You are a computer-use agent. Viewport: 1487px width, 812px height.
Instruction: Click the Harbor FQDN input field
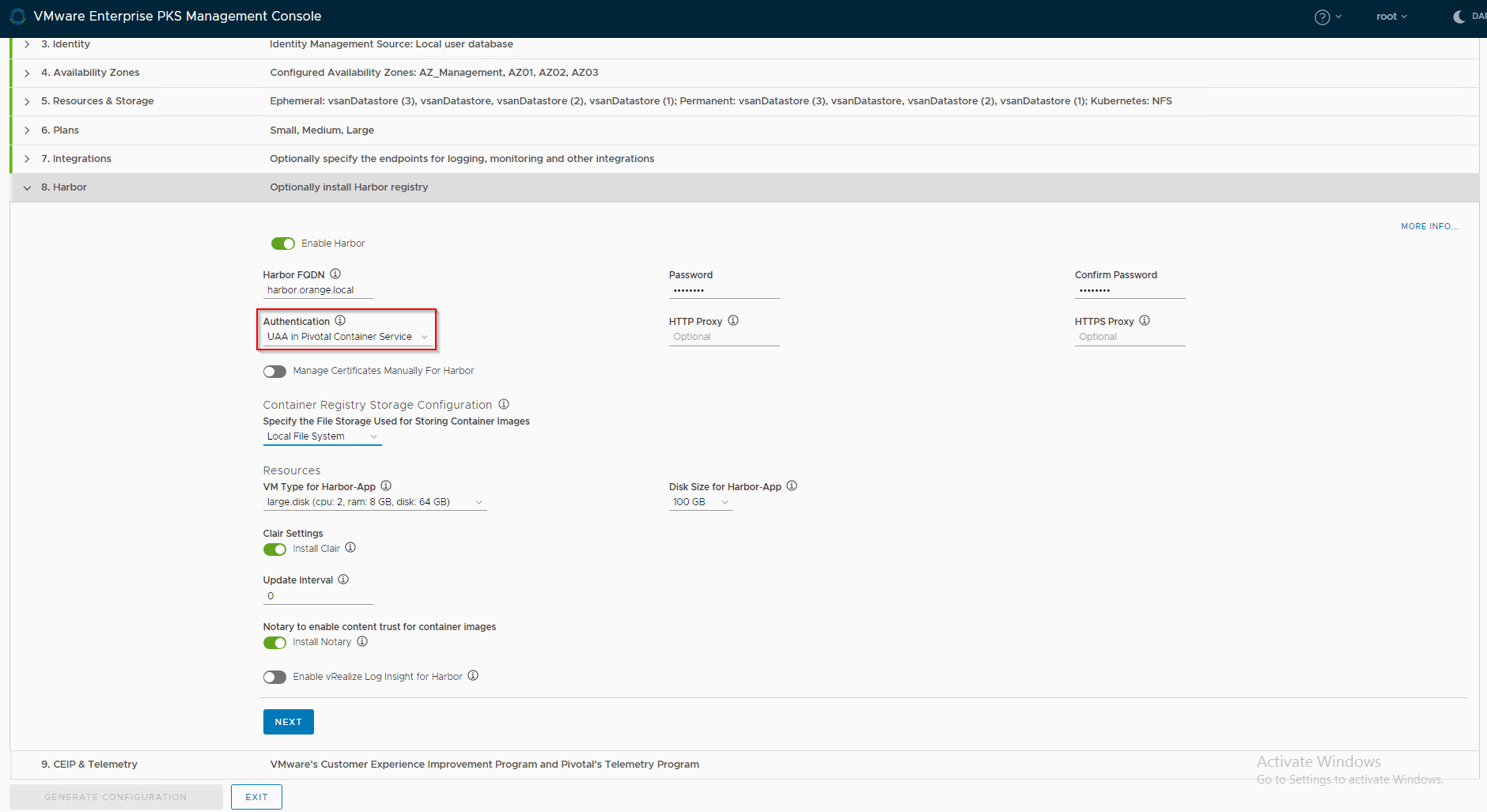point(318,290)
